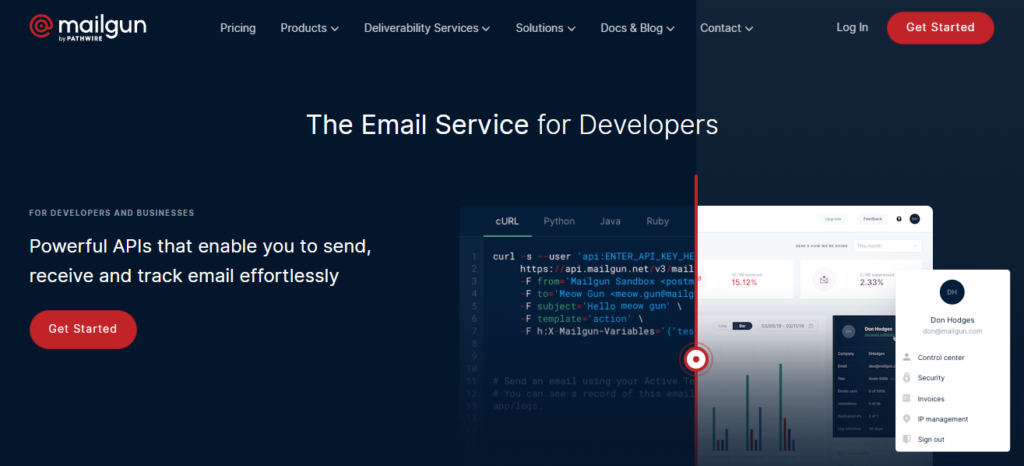Click Get Started button in the header
The image size is (1024, 466).
pyautogui.click(x=940, y=27)
